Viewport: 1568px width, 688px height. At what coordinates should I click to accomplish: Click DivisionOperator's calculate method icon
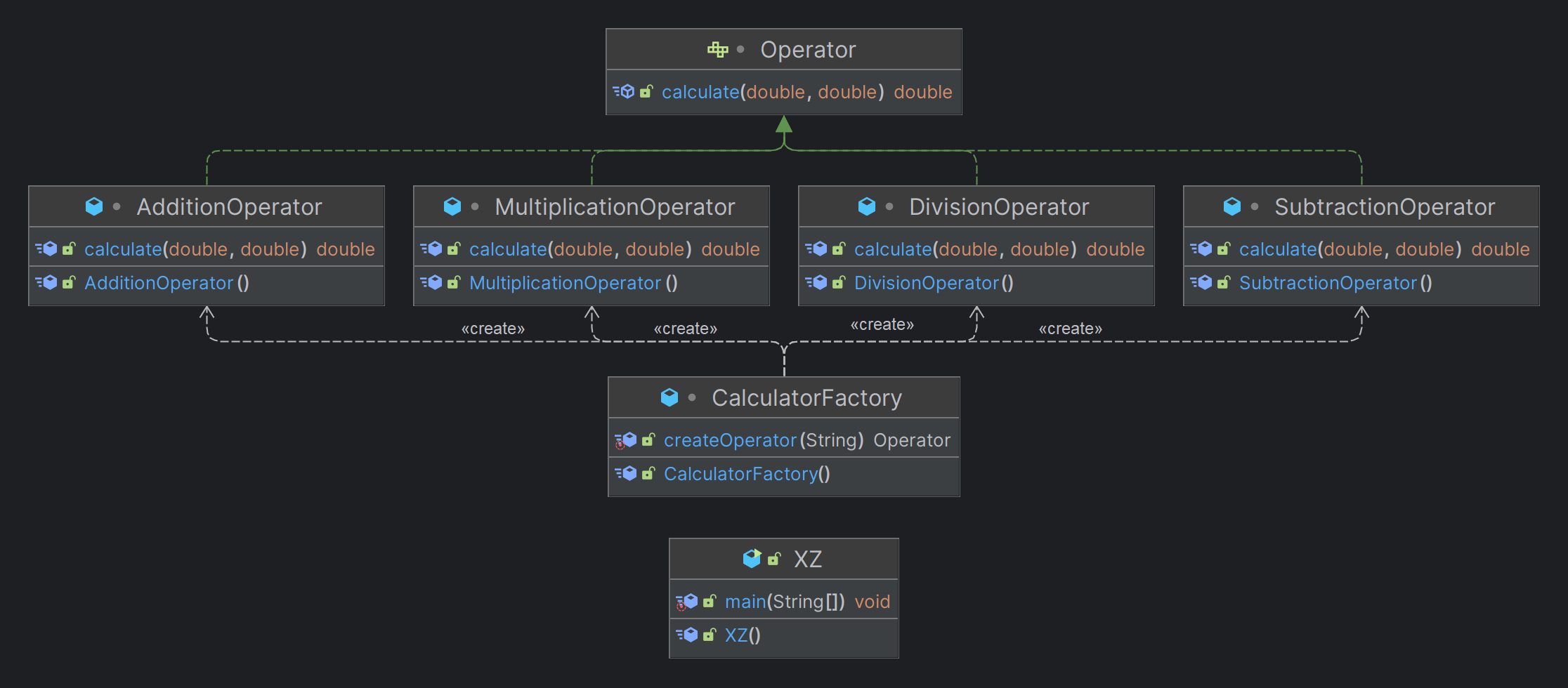tap(816, 249)
